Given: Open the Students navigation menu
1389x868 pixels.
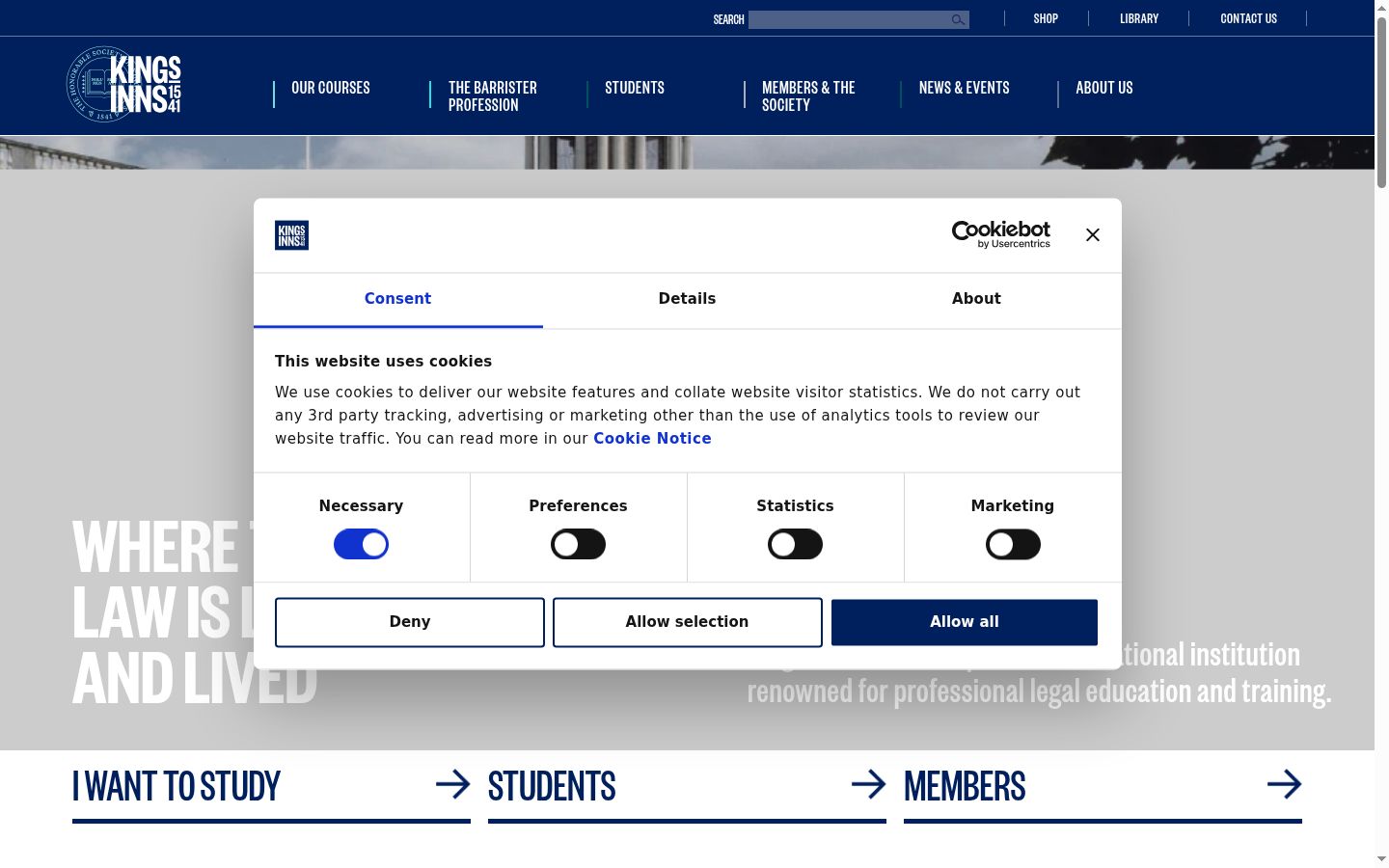Looking at the screenshot, I should pyautogui.click(x=635, y=88).
